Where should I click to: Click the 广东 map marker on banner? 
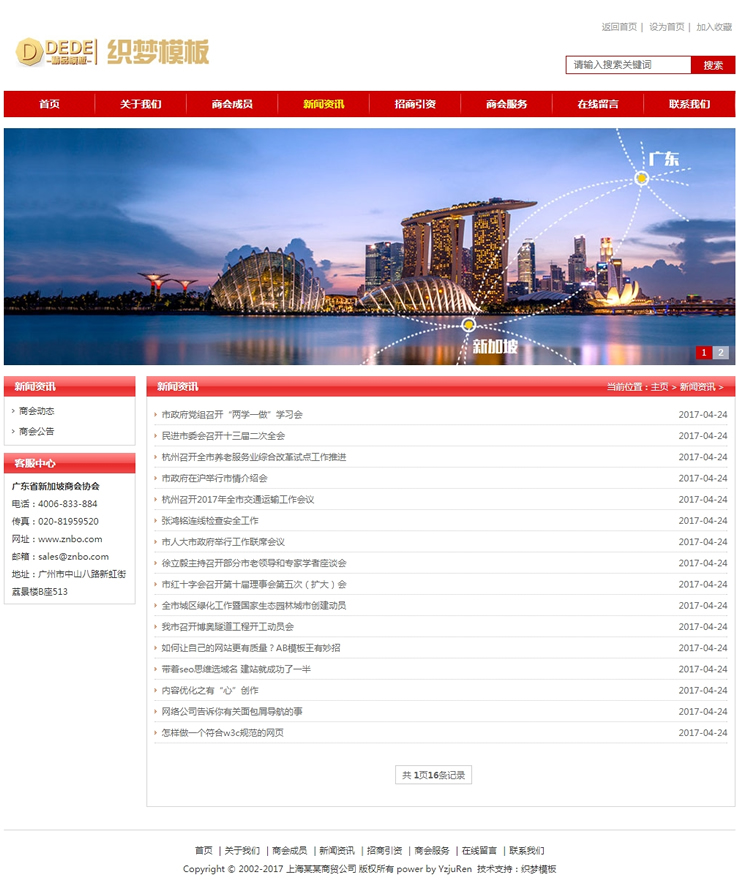642,178
